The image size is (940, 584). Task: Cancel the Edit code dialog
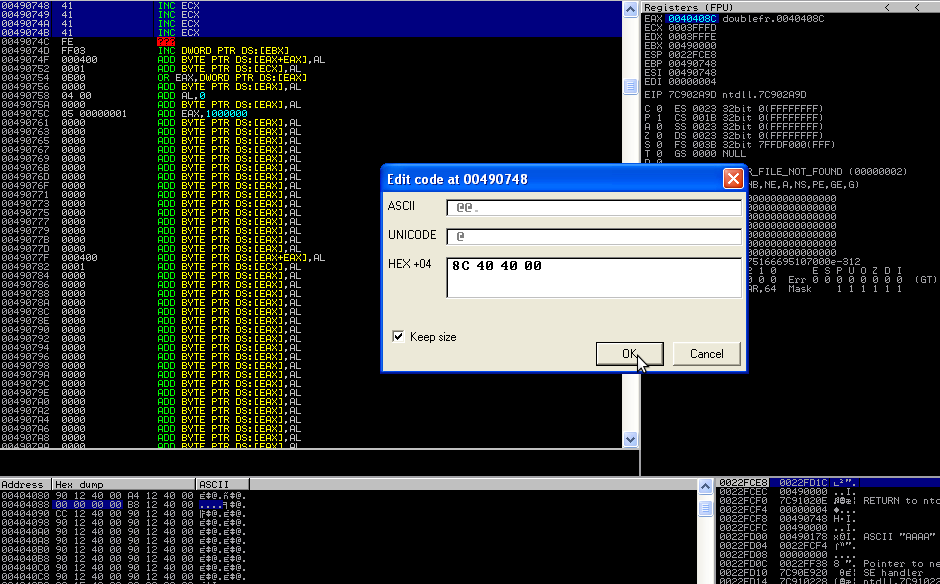click(707, 354)
